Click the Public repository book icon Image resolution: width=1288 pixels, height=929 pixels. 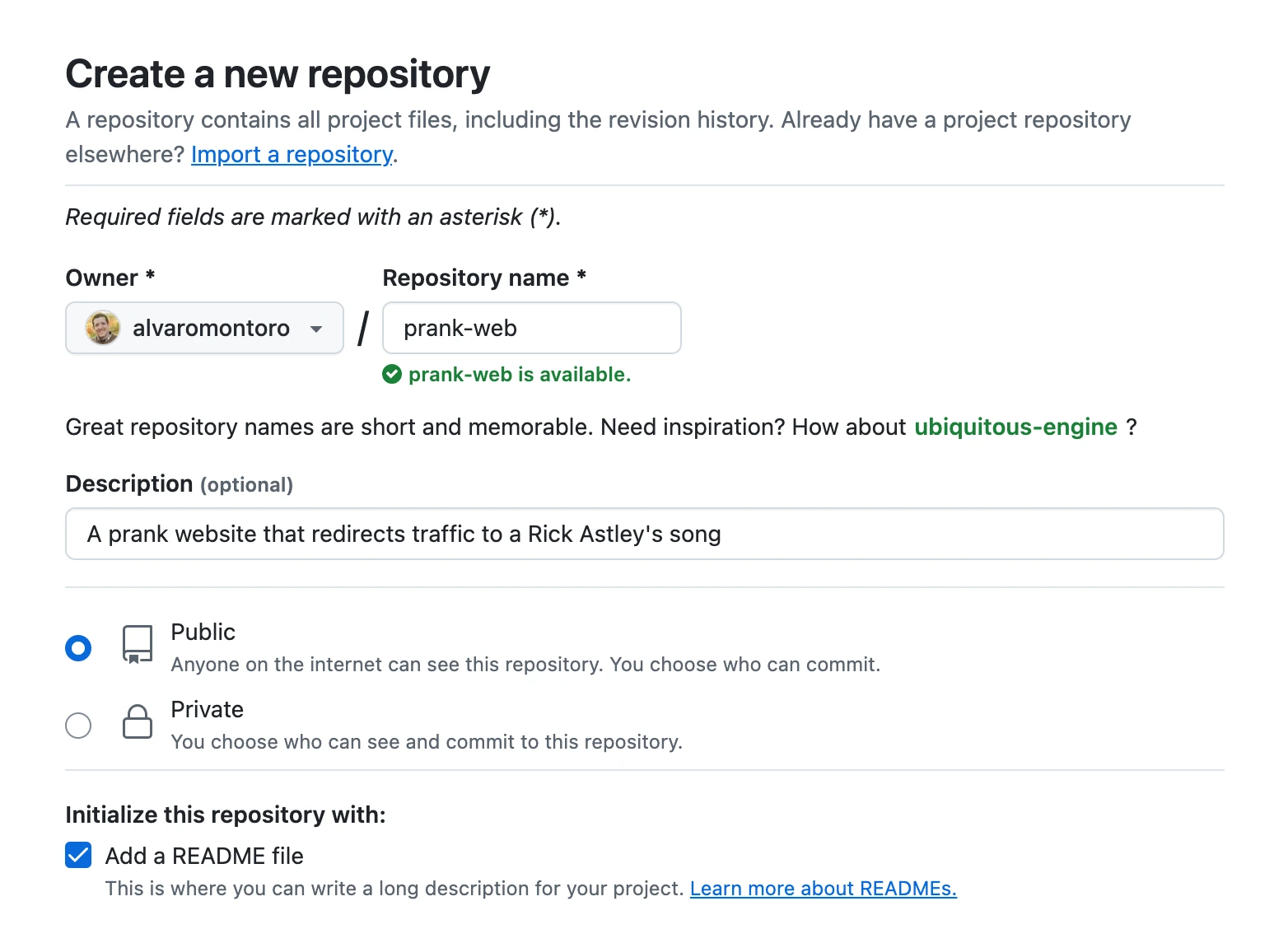[138, 644]
